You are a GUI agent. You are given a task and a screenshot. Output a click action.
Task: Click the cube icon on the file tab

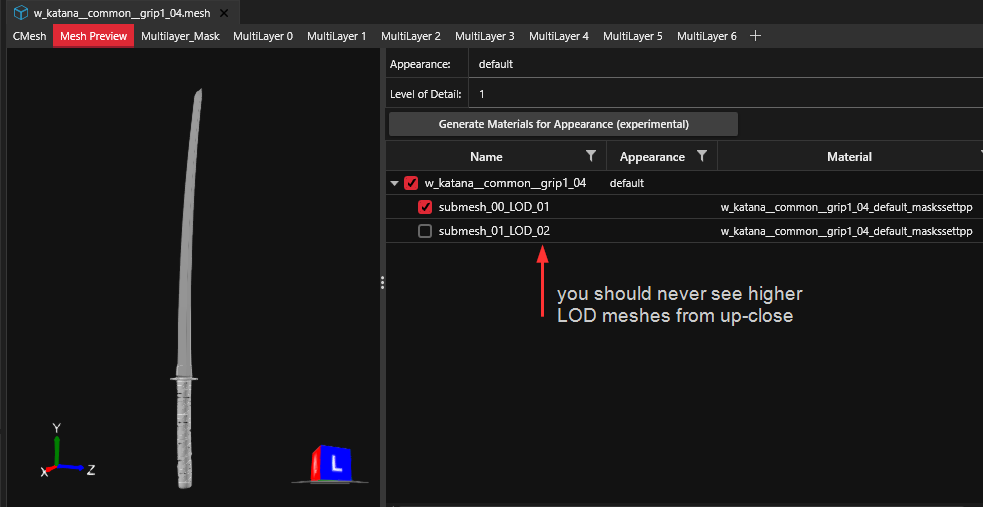point(20,12)
